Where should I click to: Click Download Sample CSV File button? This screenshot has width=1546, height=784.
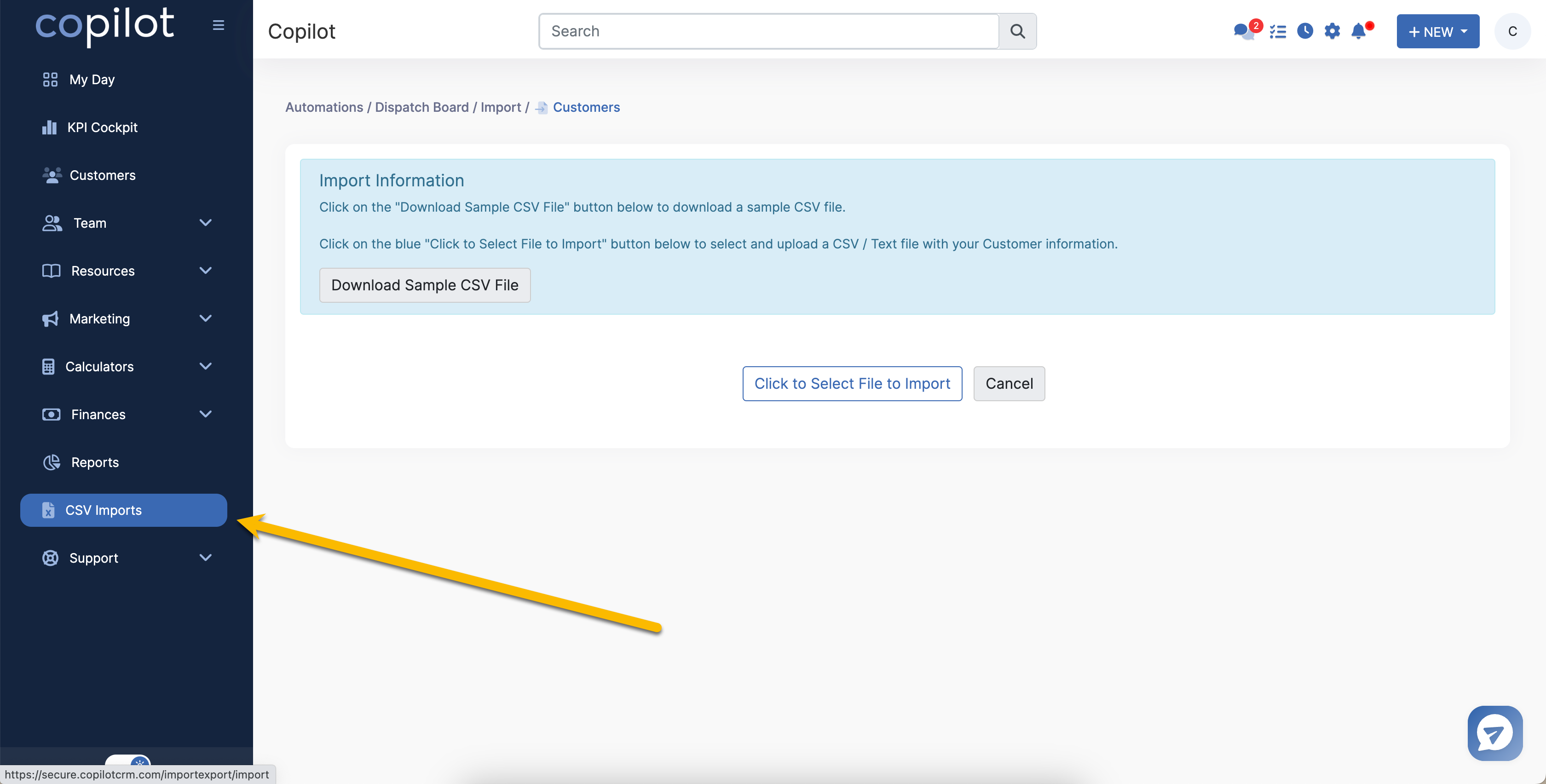pyautogui.click(x=424, y=285)
